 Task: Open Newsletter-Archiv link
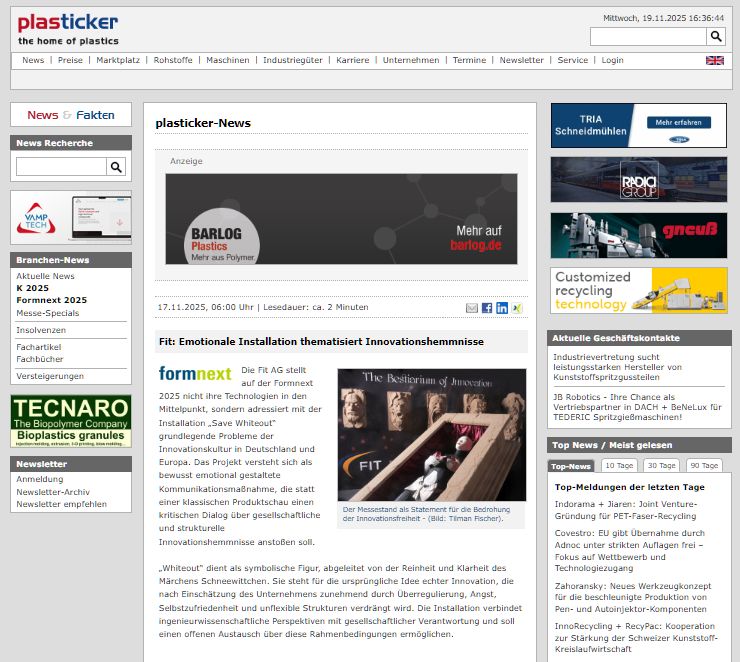pyautogui.click(x=53, y=492)
